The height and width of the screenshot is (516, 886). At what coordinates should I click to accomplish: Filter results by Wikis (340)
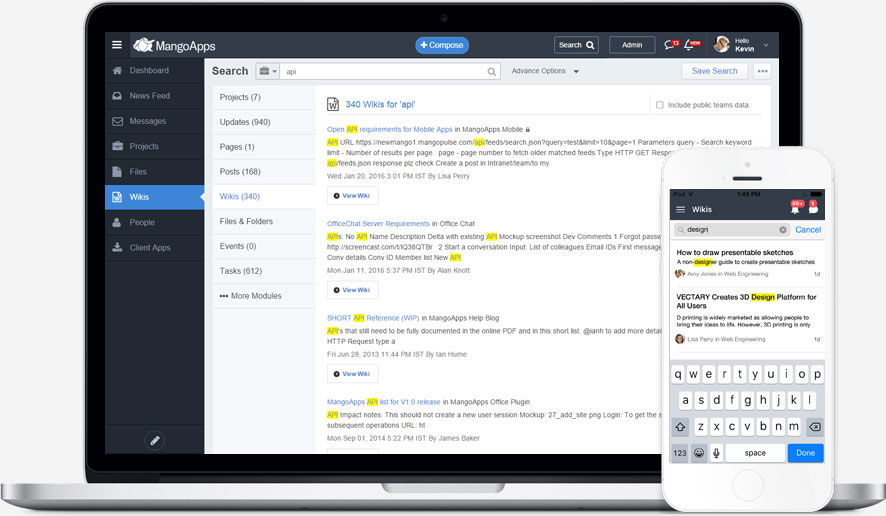263,197
